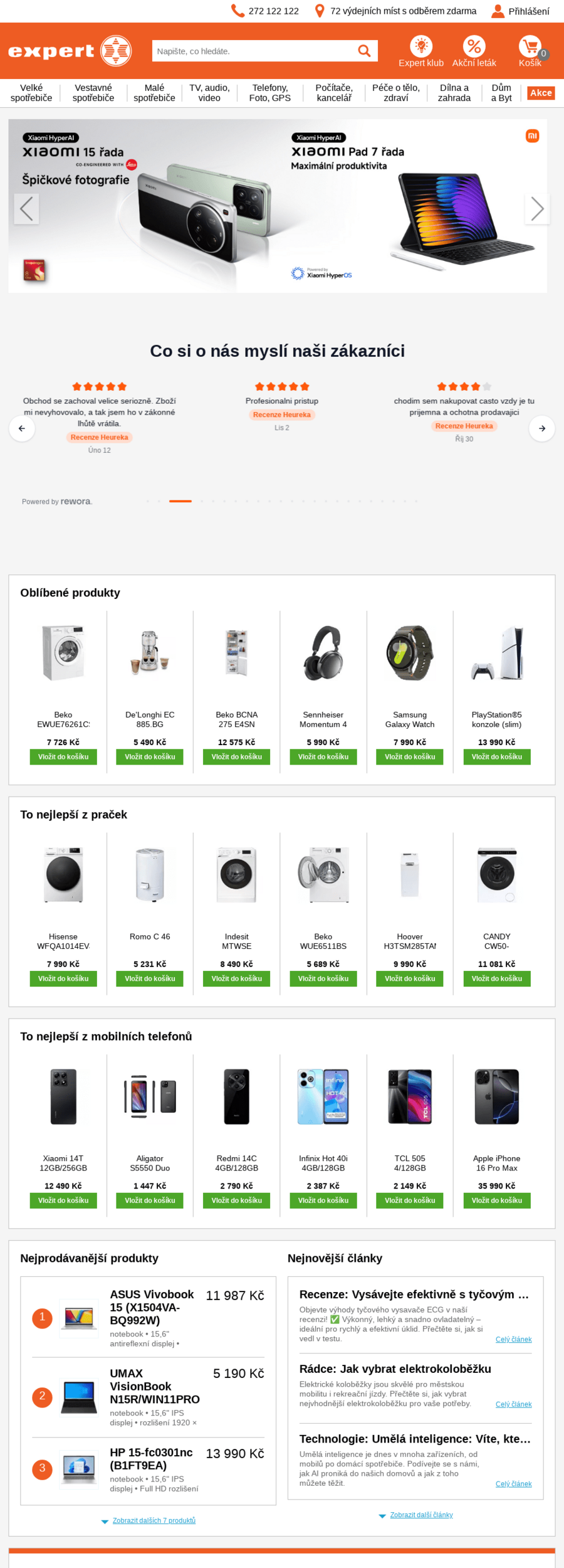Open the Akční leták percent icon
Image resolution: width=564 pixels, height=1568 pixels.
click(474, 46)
